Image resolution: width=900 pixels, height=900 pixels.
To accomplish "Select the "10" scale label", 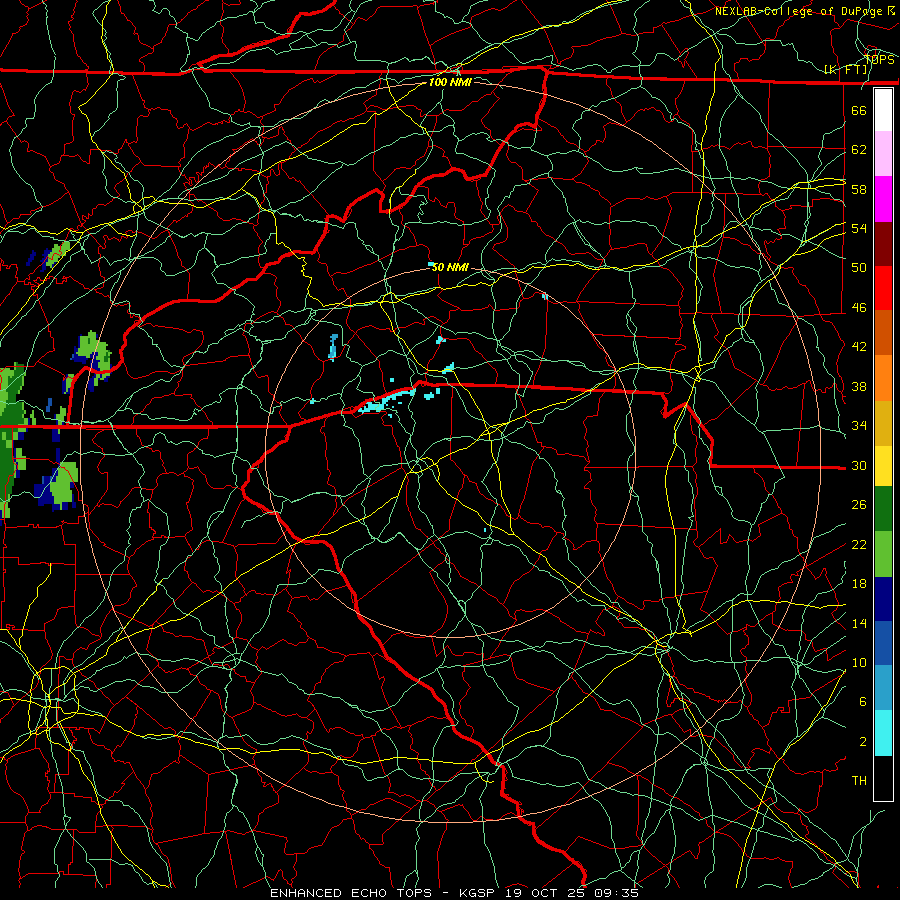I will click(x=859, y=663).
